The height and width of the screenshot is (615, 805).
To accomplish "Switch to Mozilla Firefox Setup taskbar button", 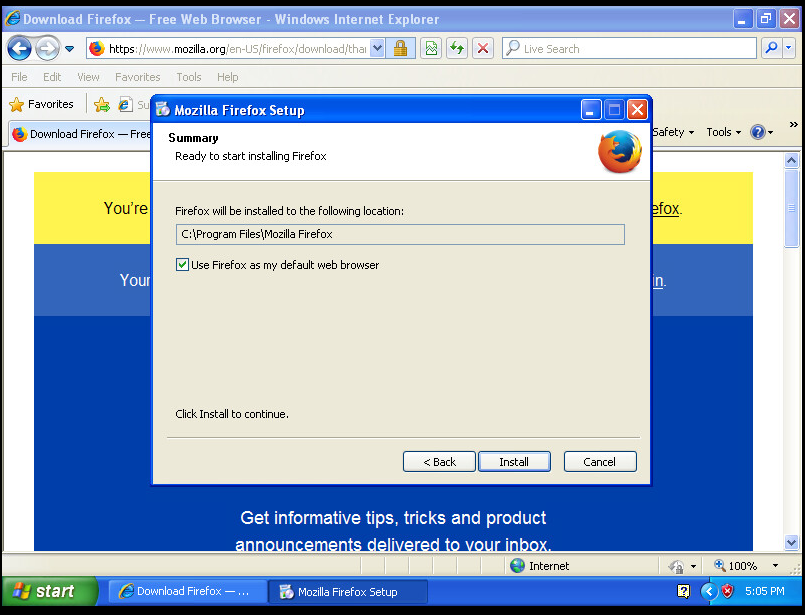I will click(x=348, y=591).
